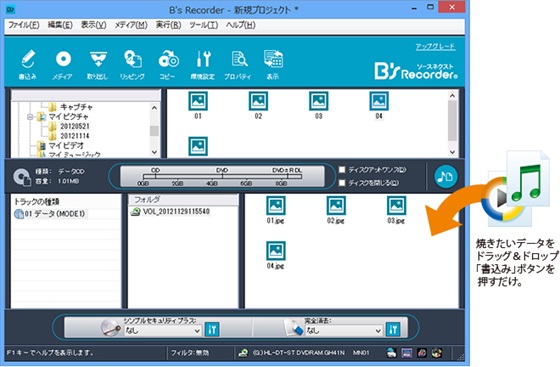Open the ツール(T) menu
560x367 pixels.
coord(204,25)
